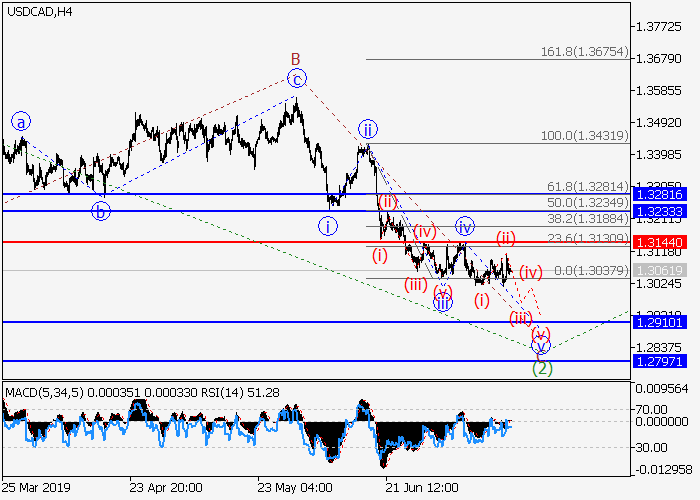Click the circled 'iv' wave marker

coord(465,225)
